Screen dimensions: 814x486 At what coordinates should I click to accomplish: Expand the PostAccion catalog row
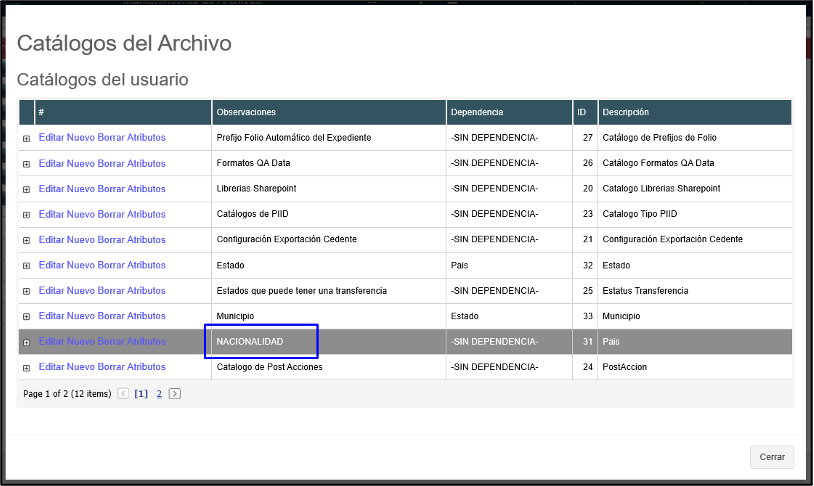26,367
